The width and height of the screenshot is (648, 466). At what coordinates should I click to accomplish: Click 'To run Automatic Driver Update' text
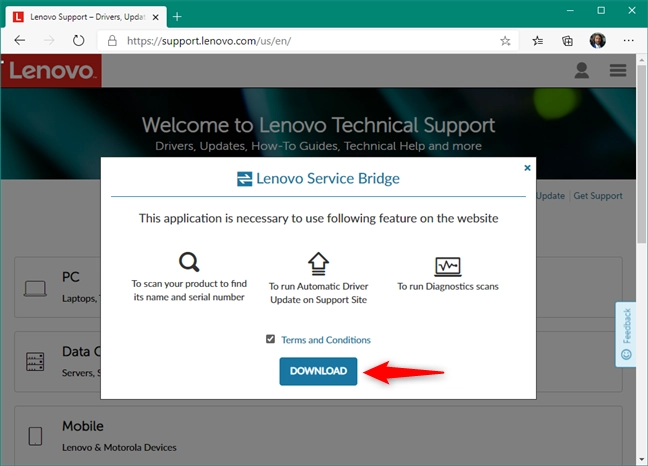click(x=318, y=293)
